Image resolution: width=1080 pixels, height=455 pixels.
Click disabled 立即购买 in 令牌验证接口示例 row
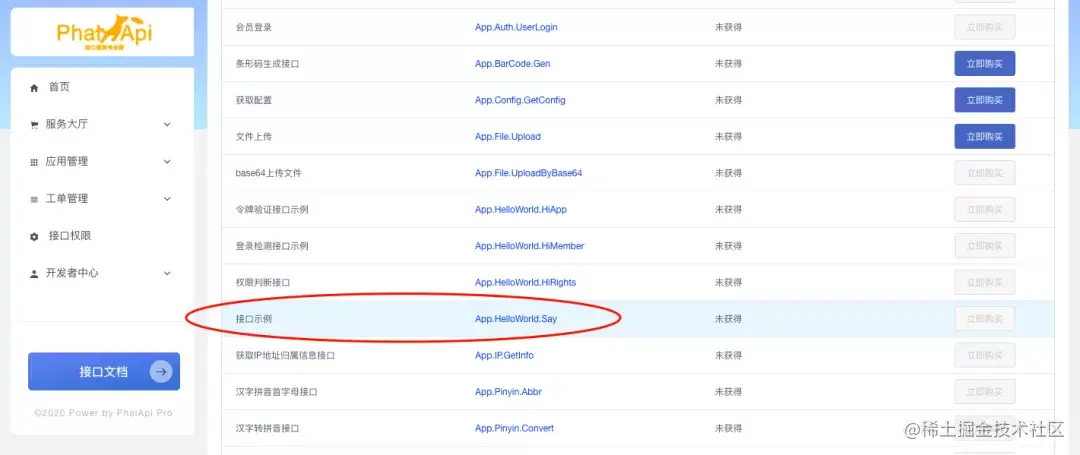click(x=984, y=209)
